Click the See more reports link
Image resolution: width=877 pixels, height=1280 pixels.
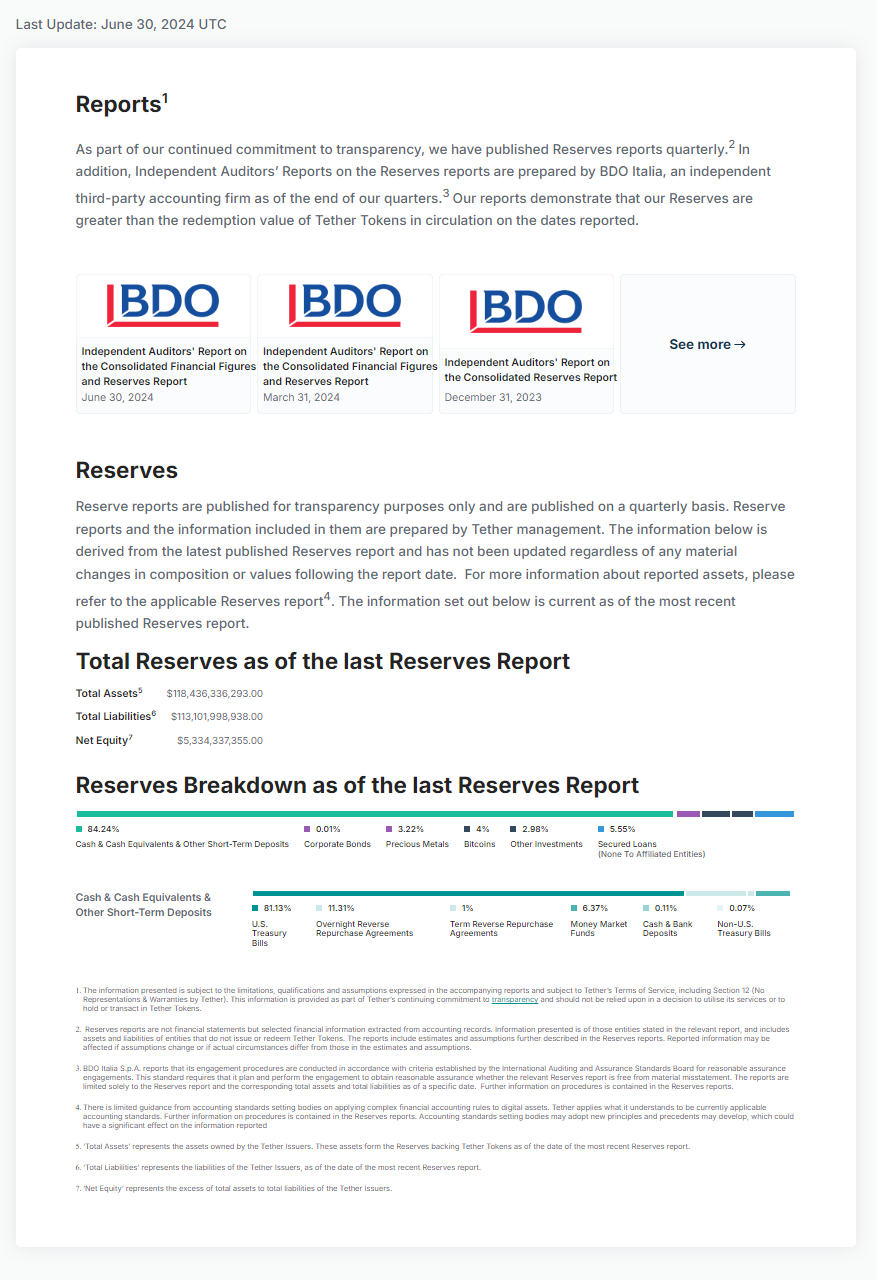pyautogui.click(x=708, y=344)
